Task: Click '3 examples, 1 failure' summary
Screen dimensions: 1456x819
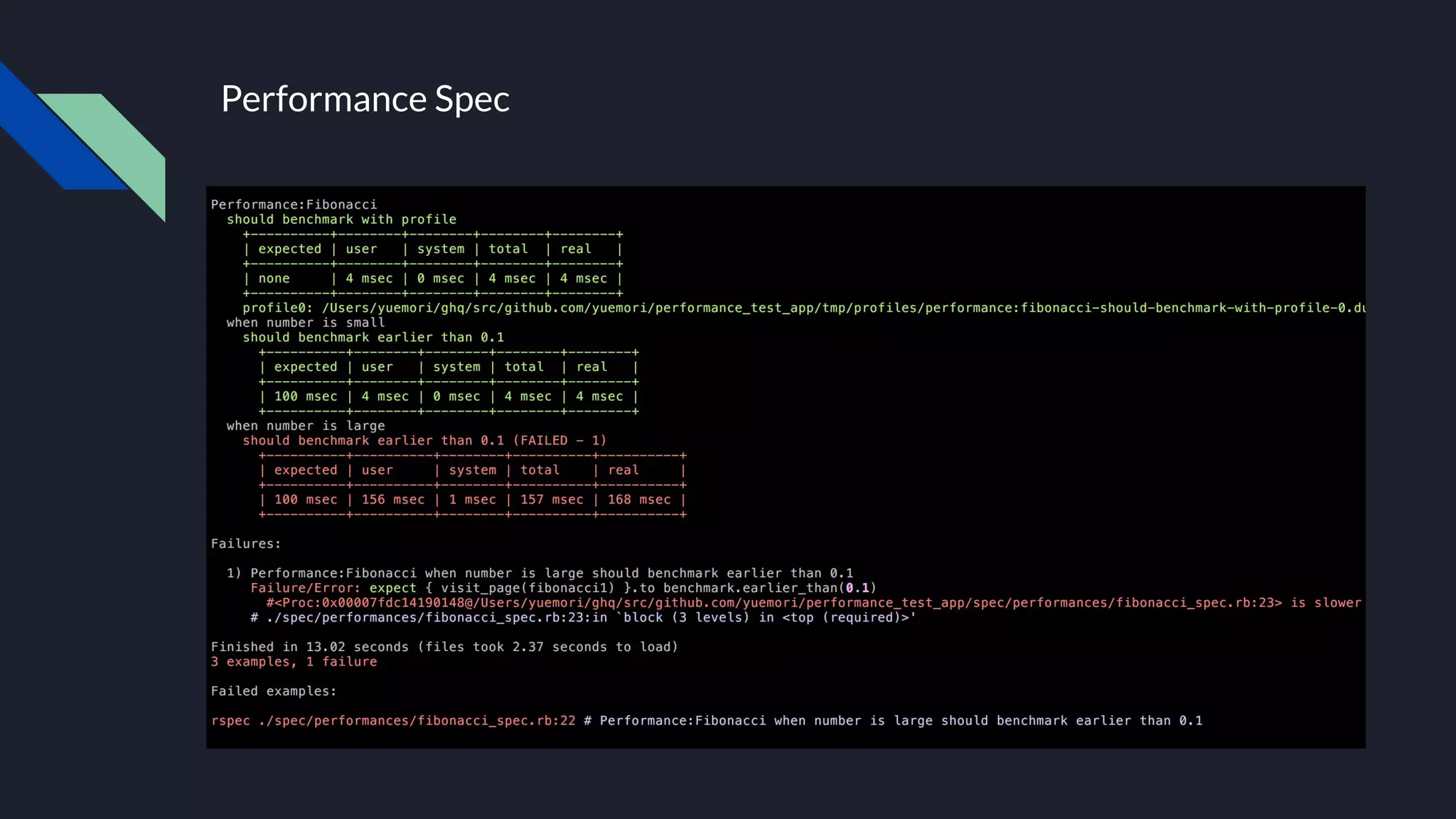Action: click(294, 662)
